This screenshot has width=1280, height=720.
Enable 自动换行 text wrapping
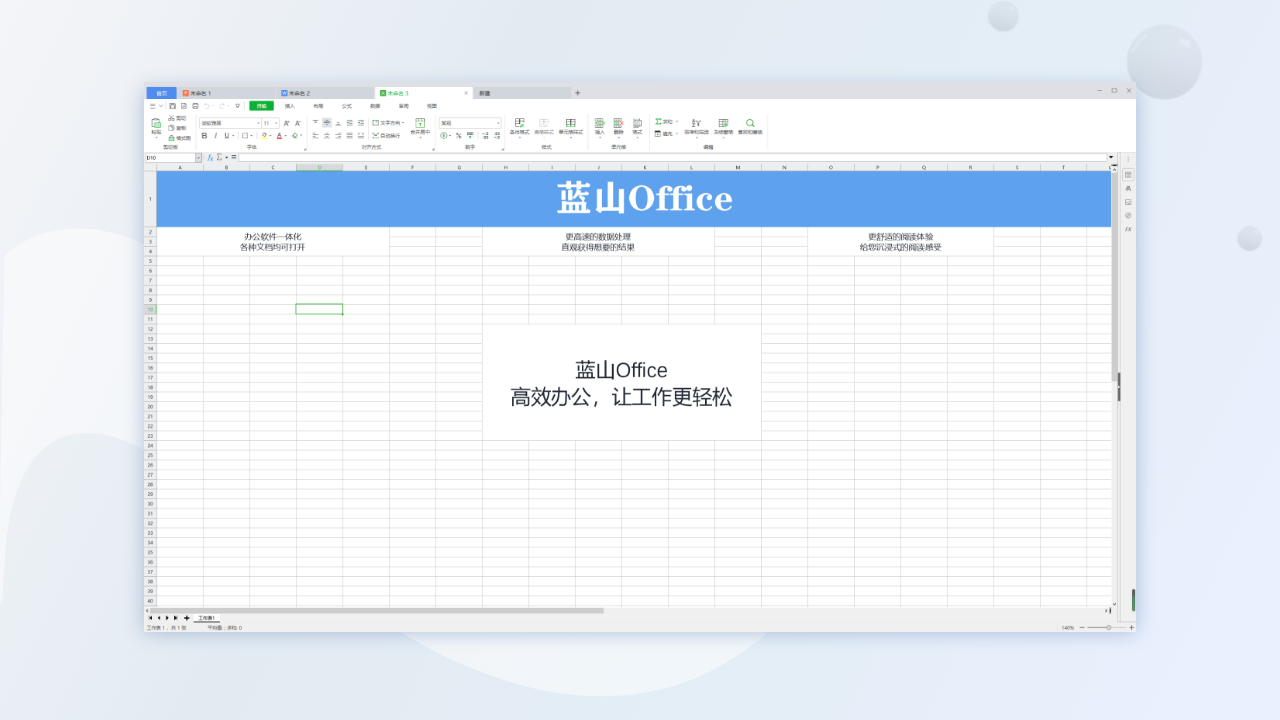click(388, 135)
